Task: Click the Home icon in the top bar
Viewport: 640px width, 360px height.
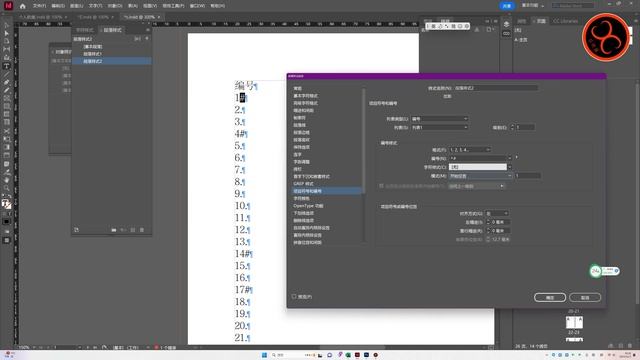Action: tap(22, 6)
